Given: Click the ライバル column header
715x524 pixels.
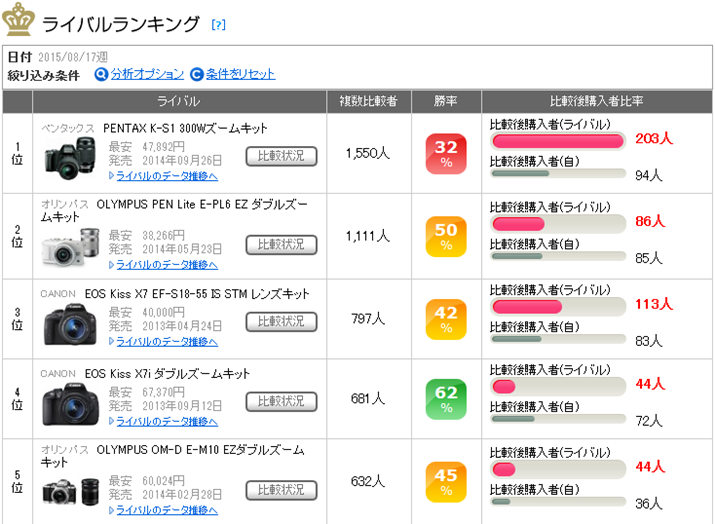Looking at the screenshot, I should click(x=179, y=101).
